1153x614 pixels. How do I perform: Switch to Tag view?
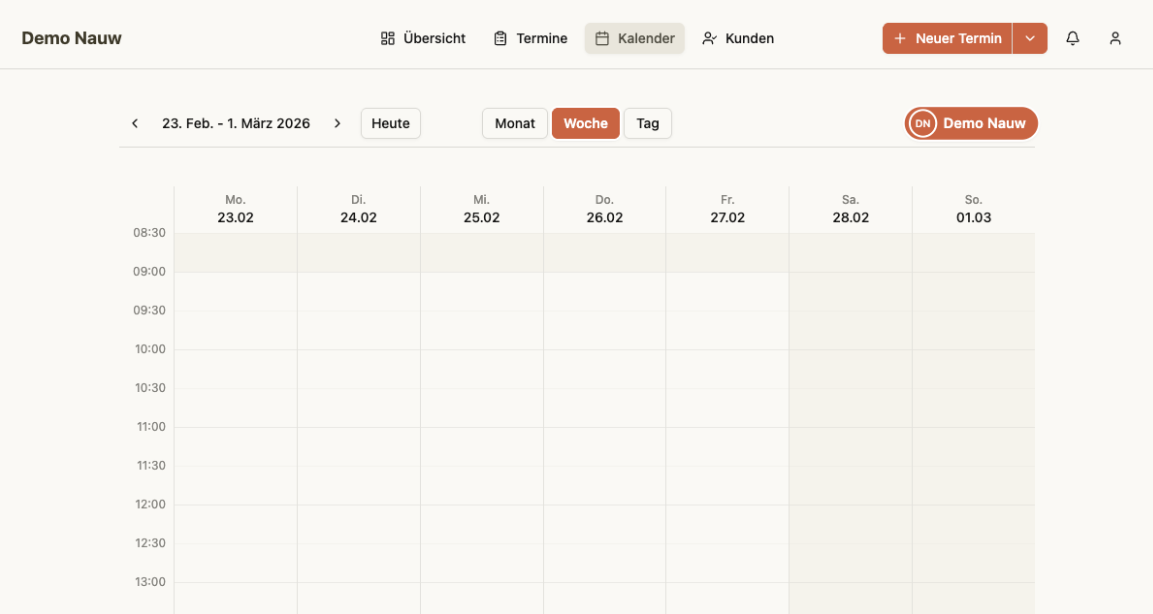(648, 124)
